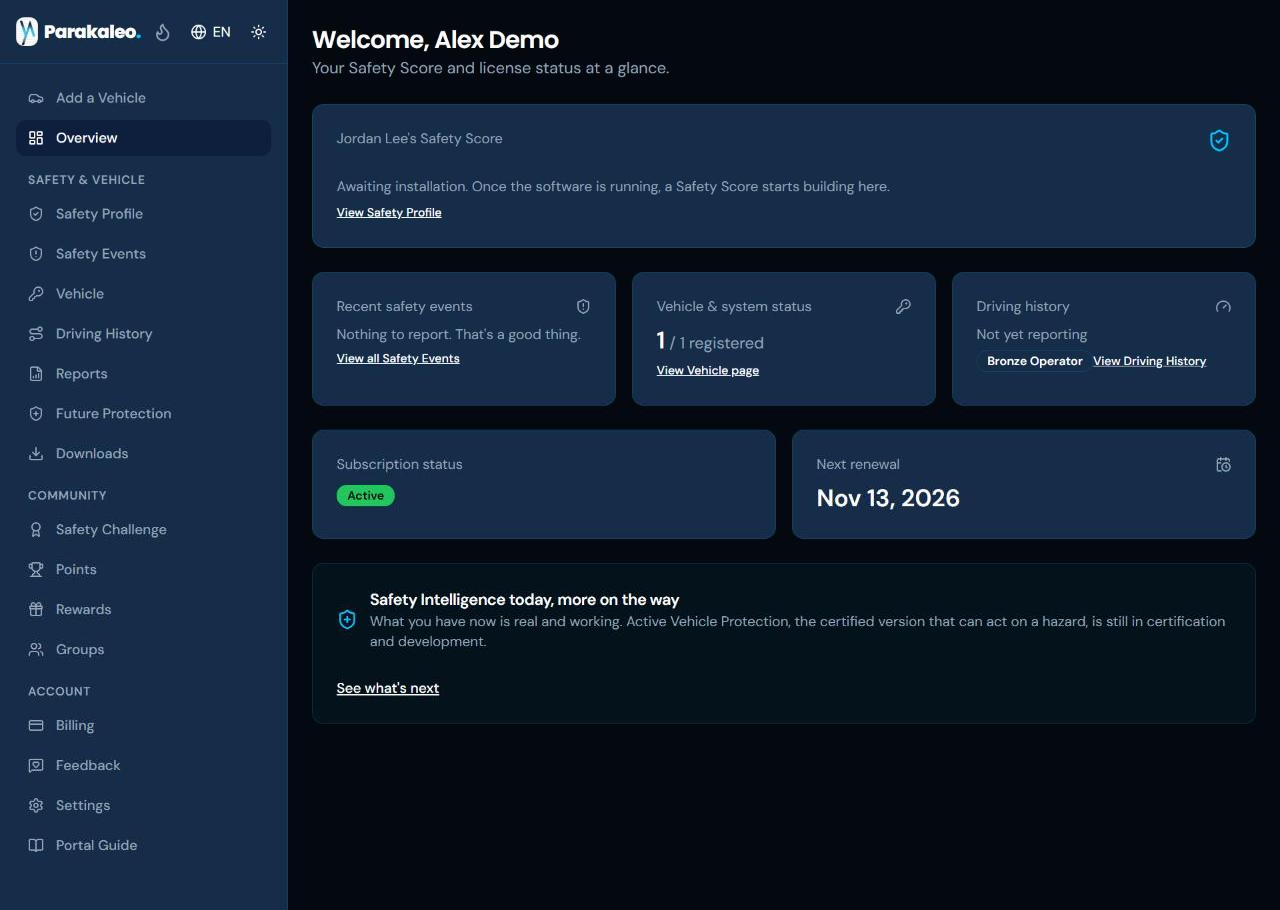The height and width of the screenshot is (910, 1280).
Task: Click the Add a Vehicle car icon
Action: (36, 98)
